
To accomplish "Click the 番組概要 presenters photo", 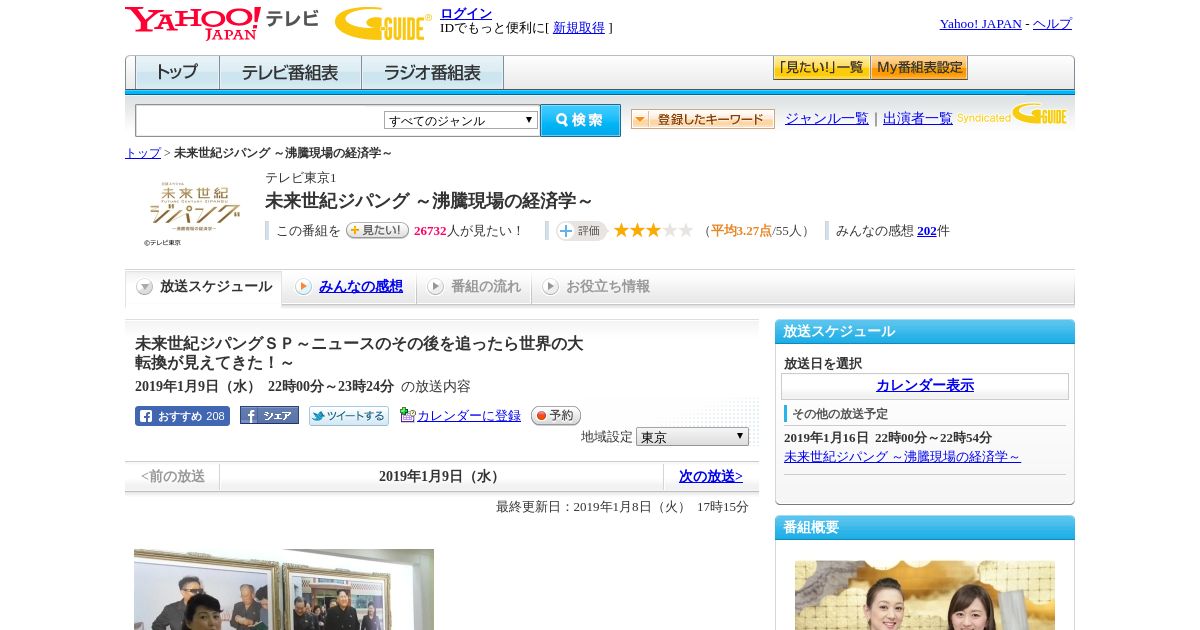I will pos(925,595).
